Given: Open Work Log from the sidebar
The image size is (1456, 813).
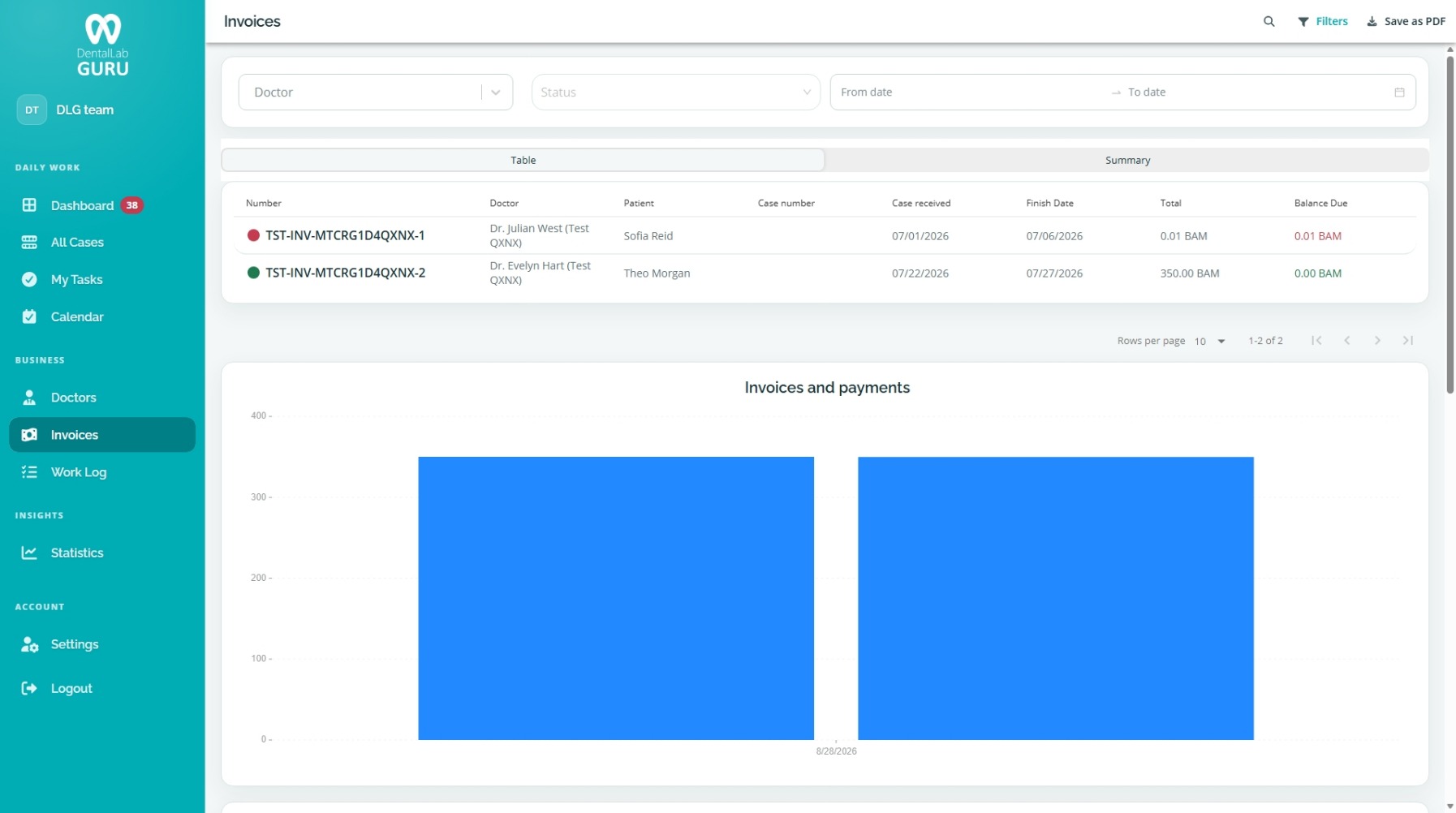Looking at the screenshot, I should coord(102,472).
